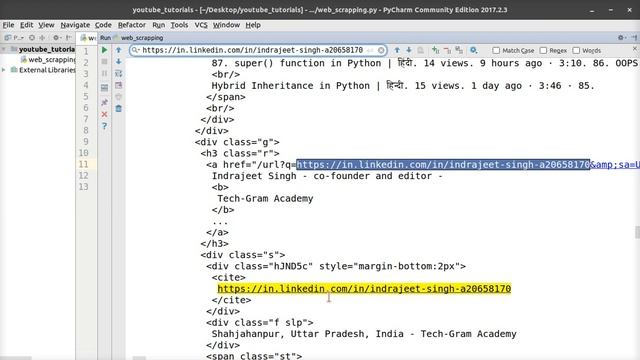
Task: Open the VCS menu
Action: point(201,25)
